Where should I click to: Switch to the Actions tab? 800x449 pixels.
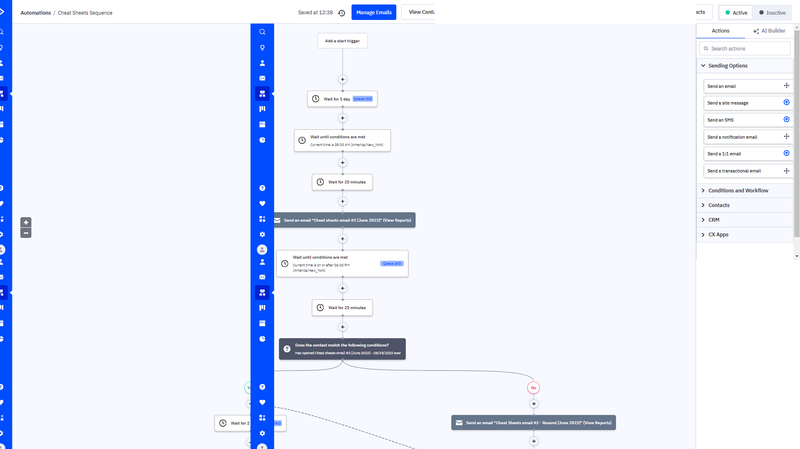pyautogui.click(x=720, y=31)
